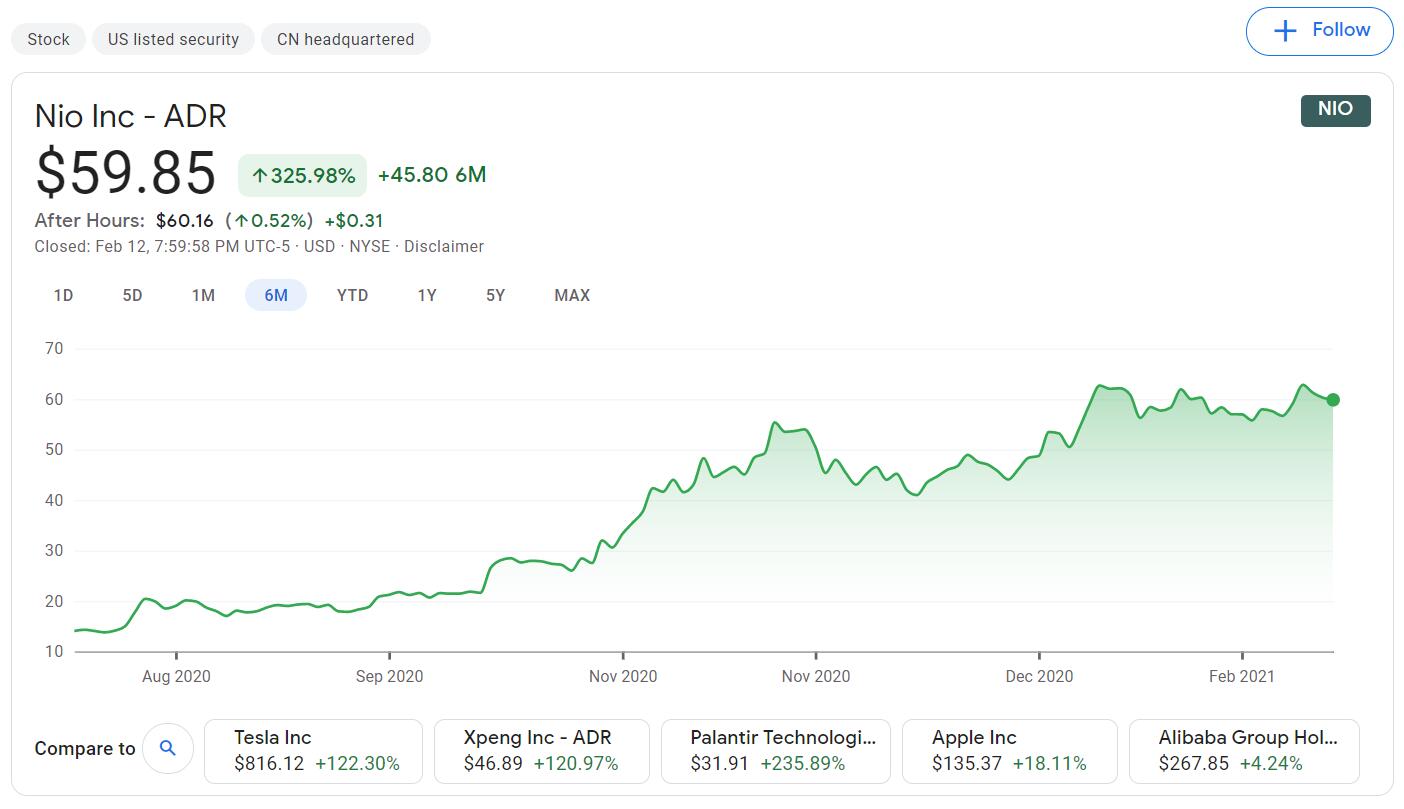The image size is (1404, 809).
Task: Click the green price endpoint dot on the chart
Action: (1332, 399)
